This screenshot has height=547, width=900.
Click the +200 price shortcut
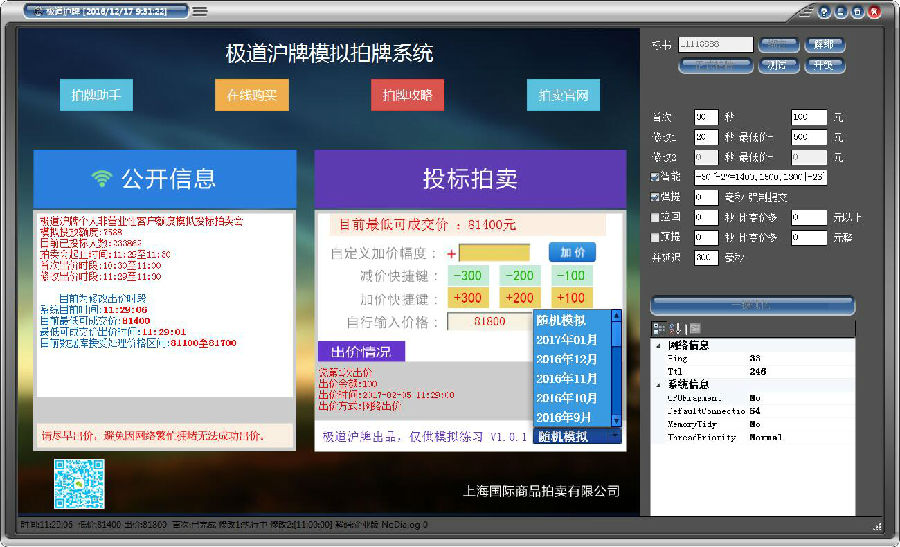(519, 298)
